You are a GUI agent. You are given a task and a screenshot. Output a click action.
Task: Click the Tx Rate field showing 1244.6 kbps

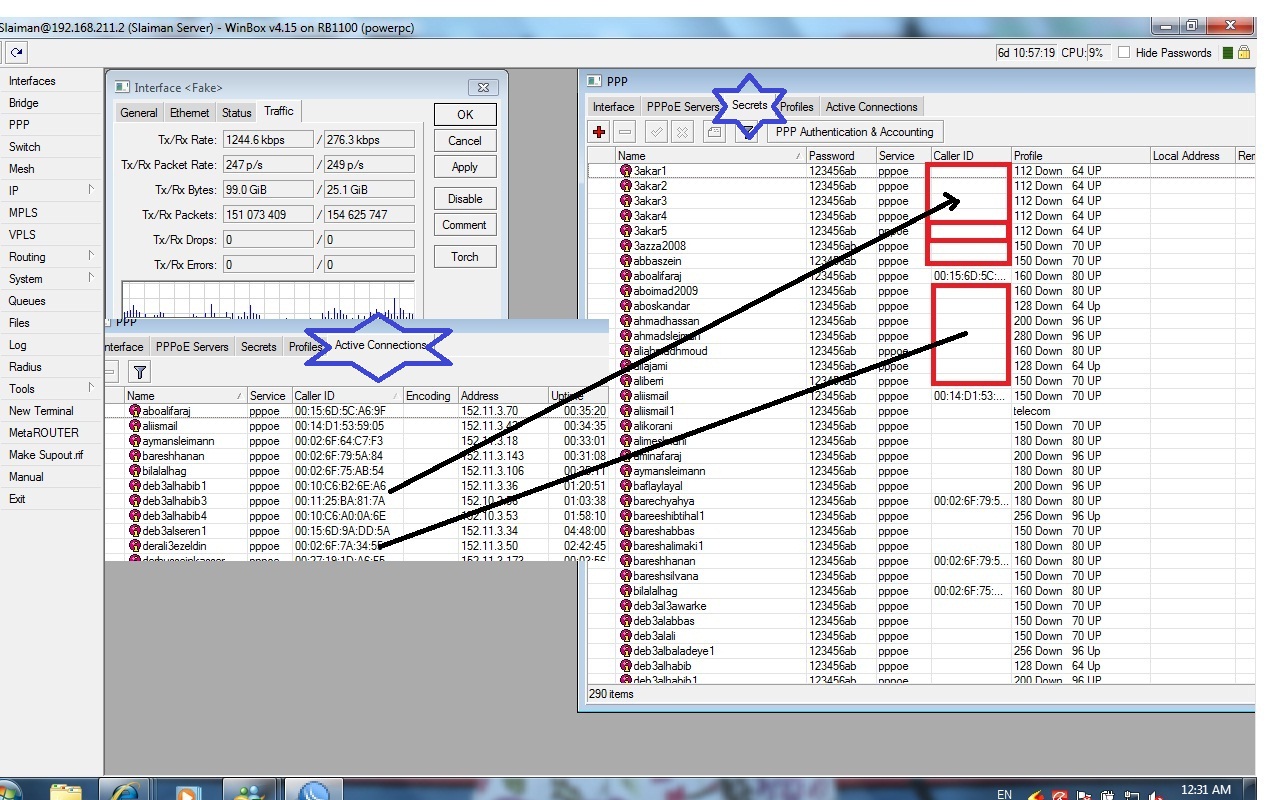pyautogui.click(x=268, y=140)
